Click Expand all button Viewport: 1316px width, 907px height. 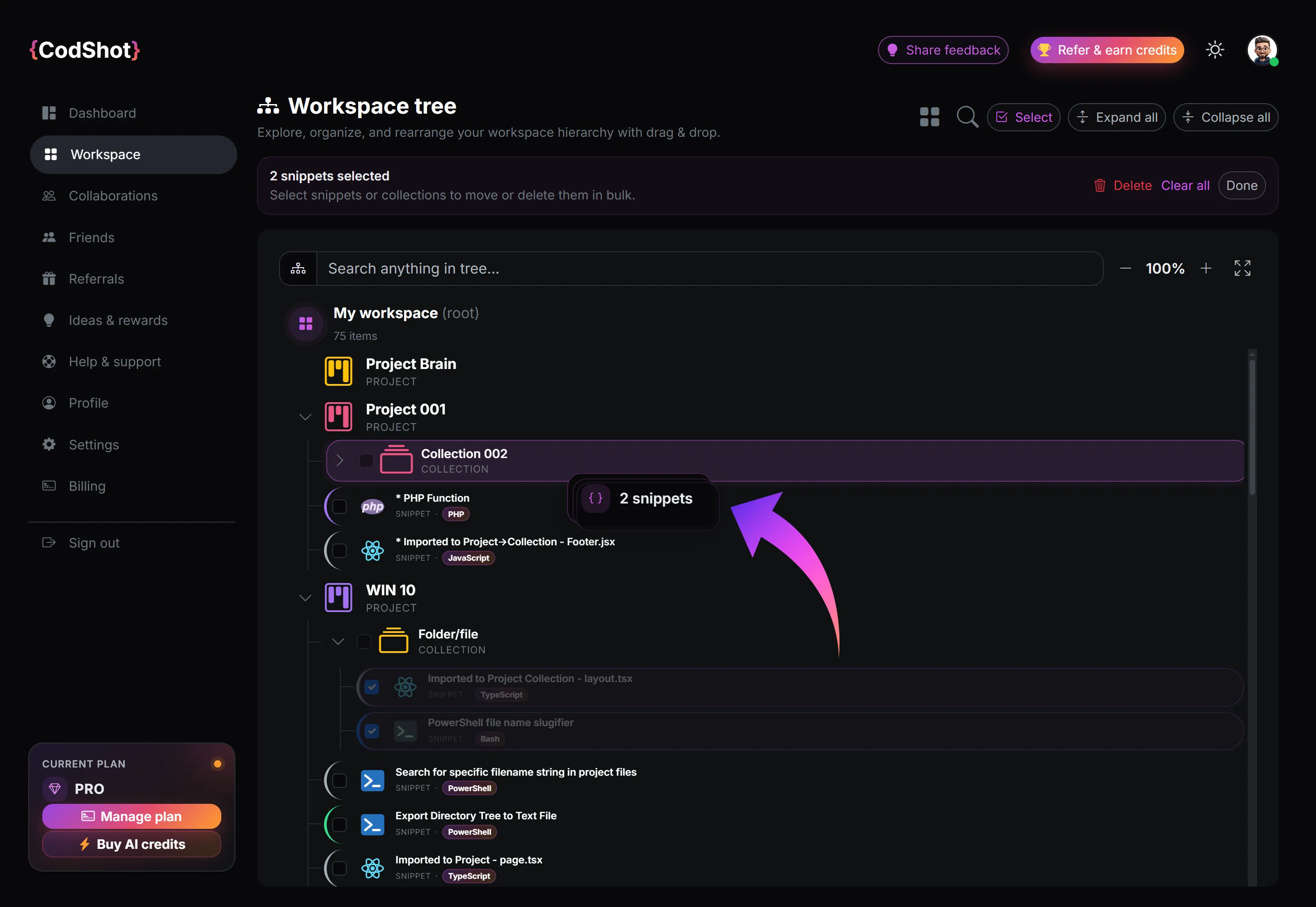1117,117
